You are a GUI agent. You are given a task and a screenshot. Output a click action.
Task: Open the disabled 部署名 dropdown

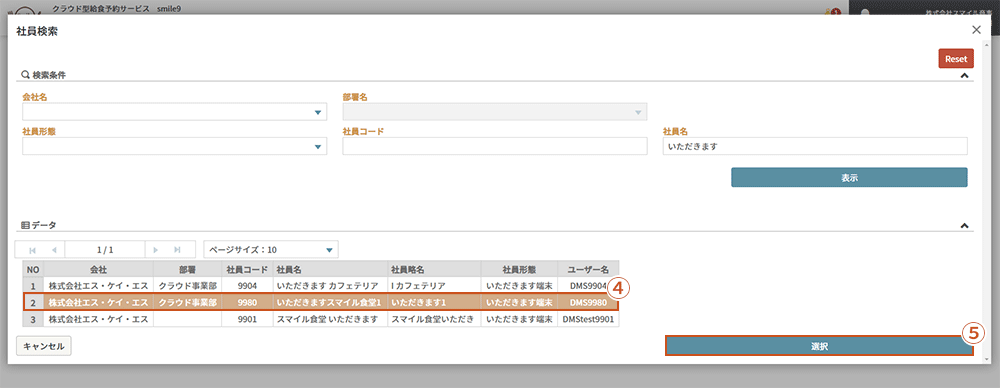pyautogui.click(x=495, y=112)
